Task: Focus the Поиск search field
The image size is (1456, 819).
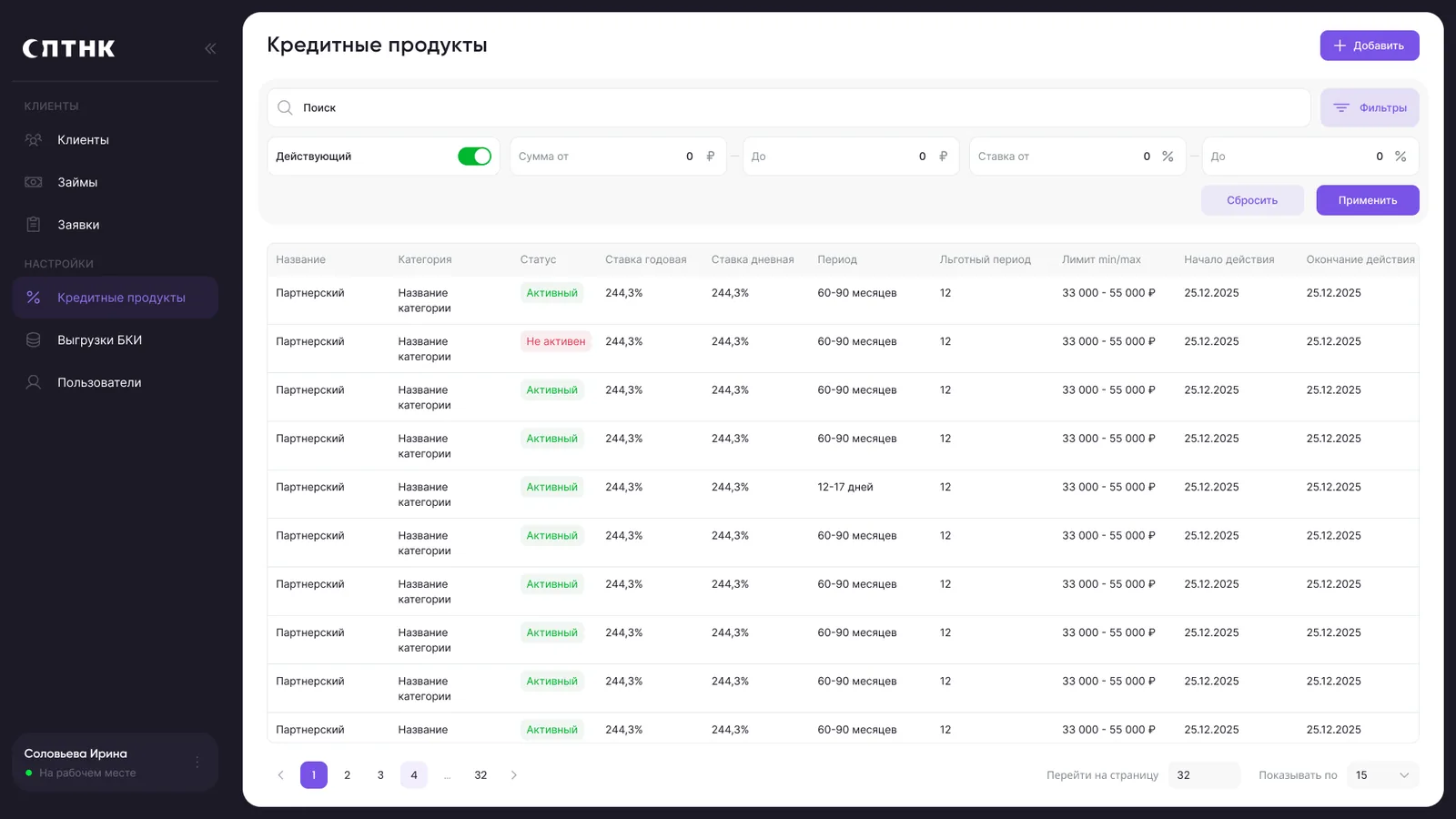Action: click(789, 107)
